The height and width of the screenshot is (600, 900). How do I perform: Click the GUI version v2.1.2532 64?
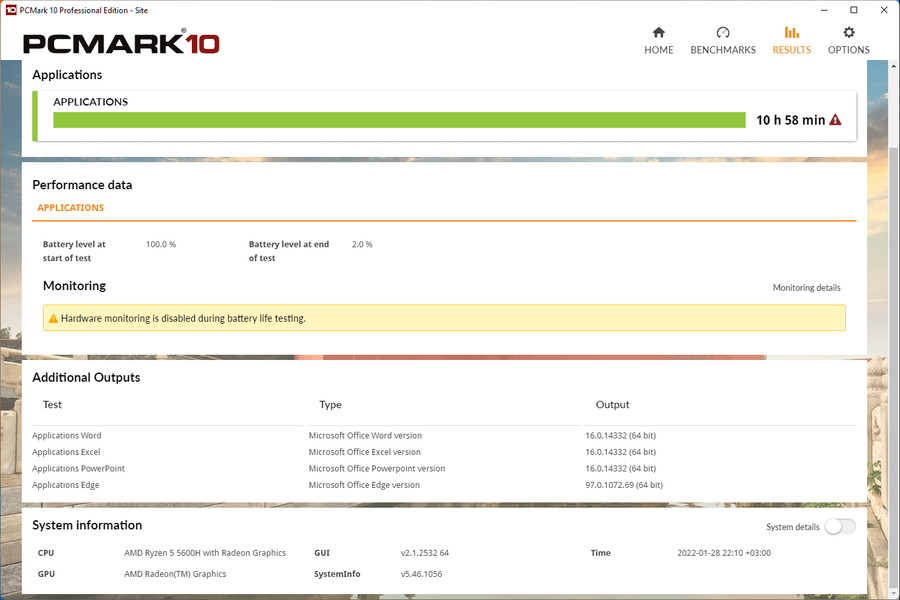point(425,553)
